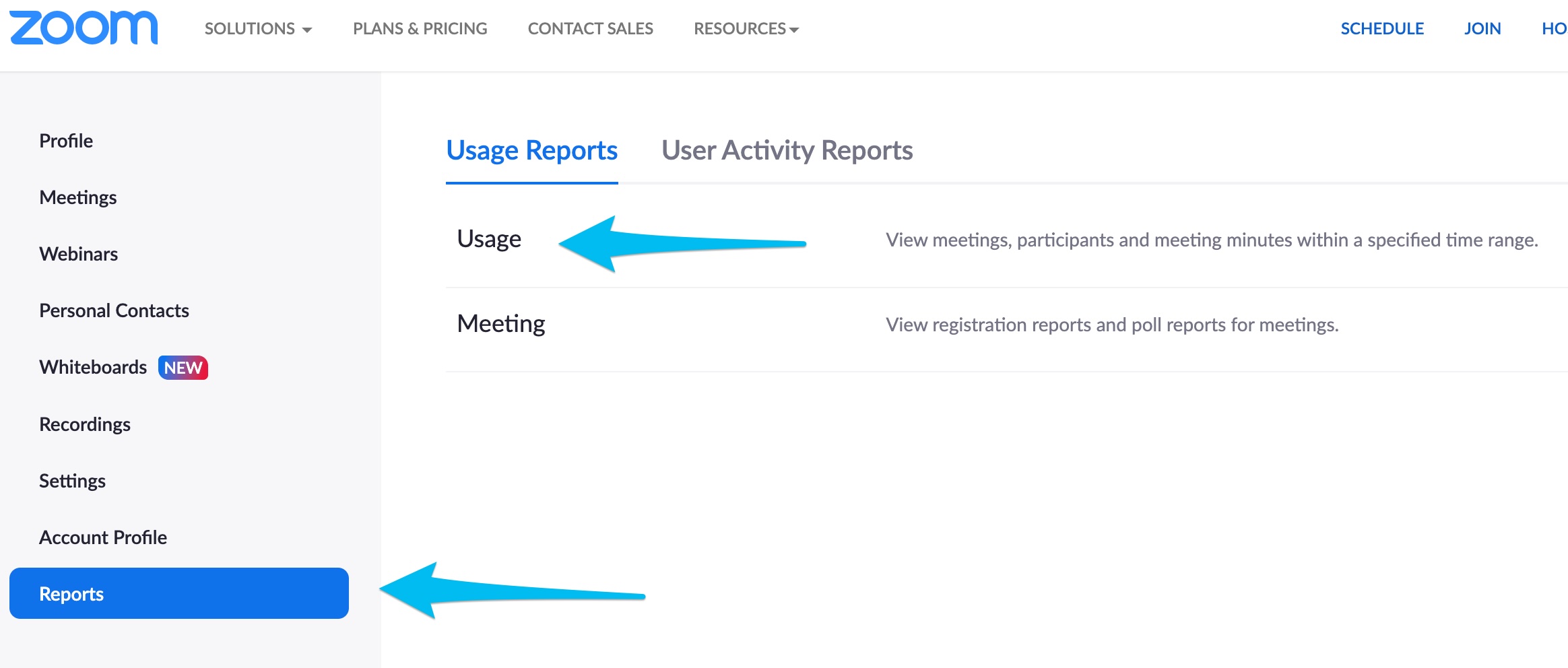1568x668 pixels.
Task: Open the Meeting report link
Action: pyautogui.click(x=501, y=324)
